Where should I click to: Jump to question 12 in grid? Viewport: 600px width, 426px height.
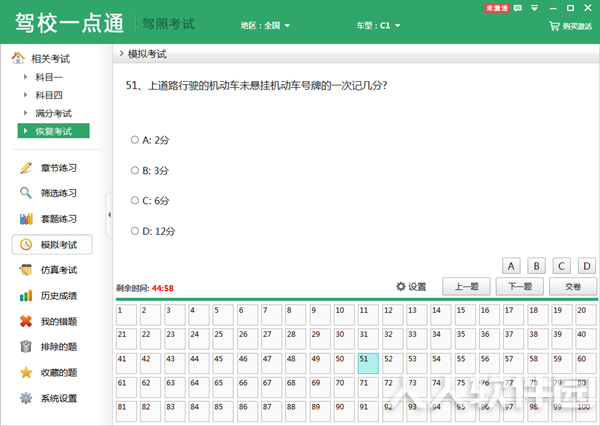tap(393, 315)
